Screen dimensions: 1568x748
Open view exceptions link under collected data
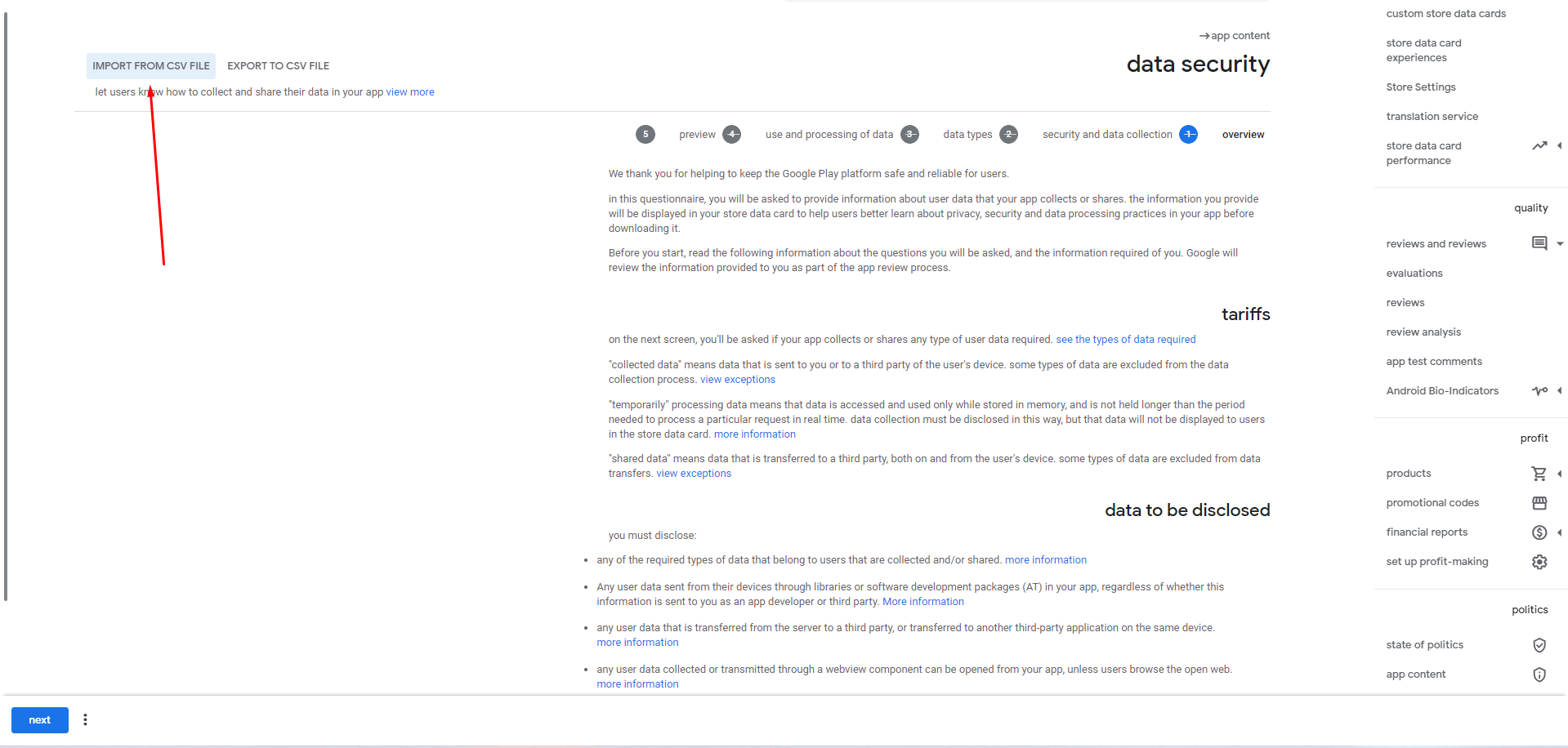pyautogui.click(x=738, y=380)
